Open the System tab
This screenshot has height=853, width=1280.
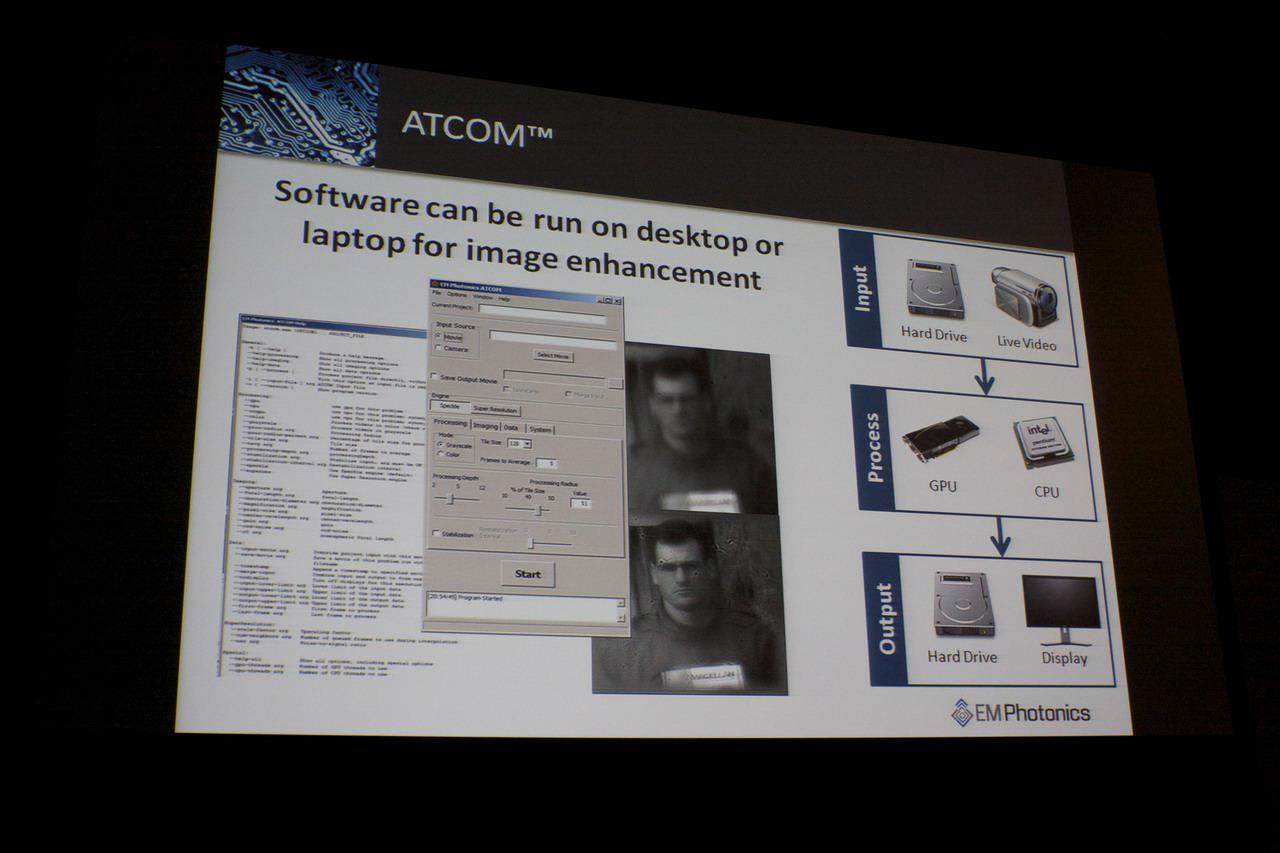(x=540, y=429)
